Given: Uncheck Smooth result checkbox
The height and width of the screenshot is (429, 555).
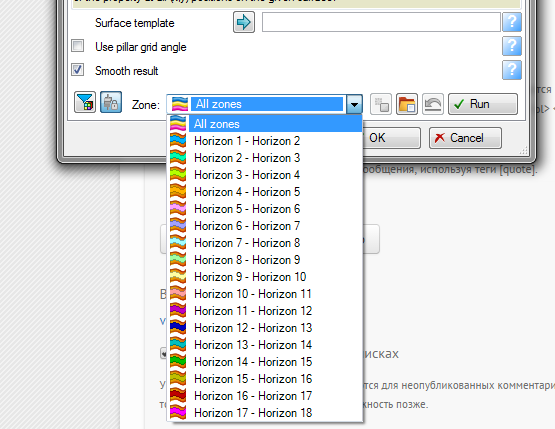Looking at the screenshot, I should (78, 70).
